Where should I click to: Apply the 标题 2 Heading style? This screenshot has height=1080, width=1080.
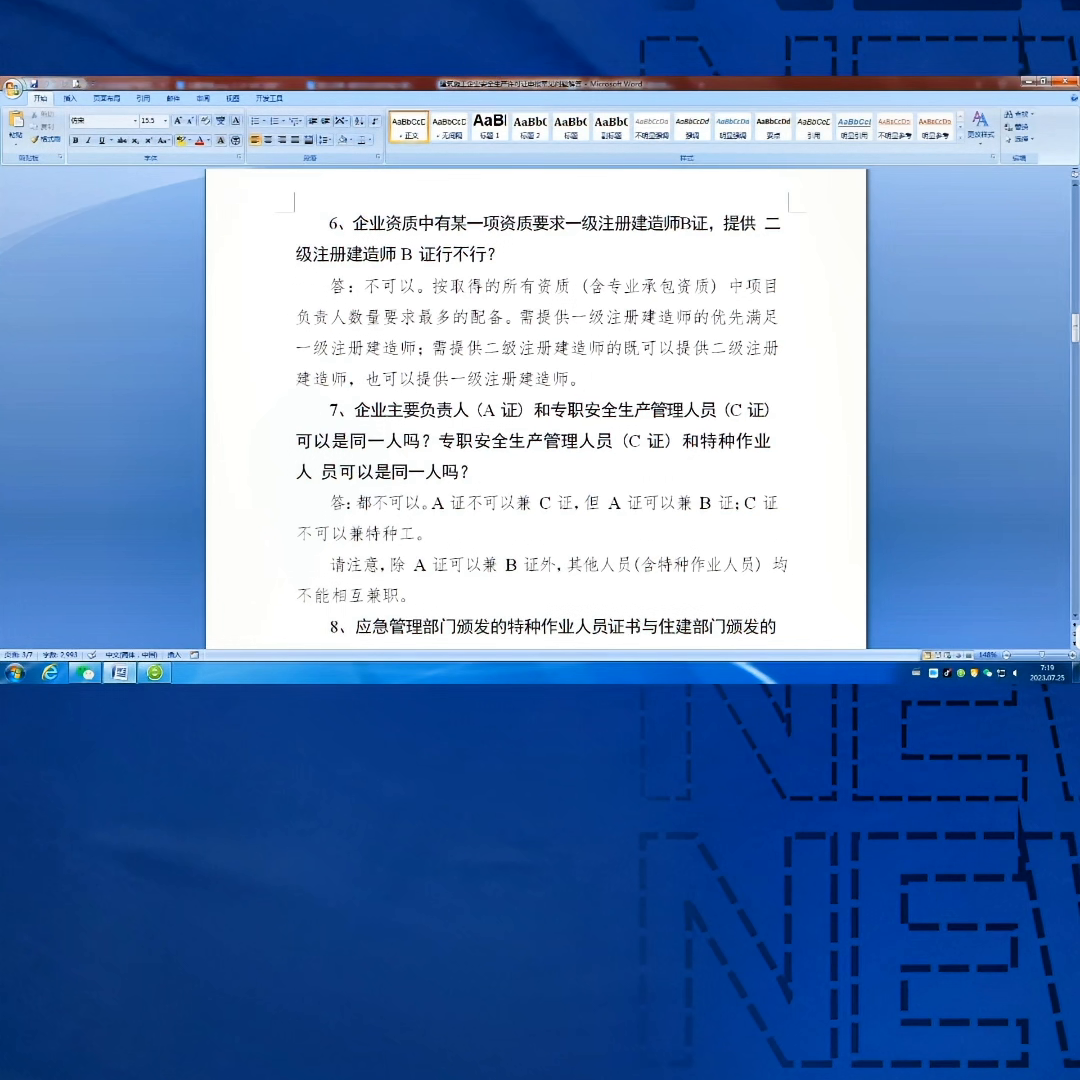click(530, 127)
